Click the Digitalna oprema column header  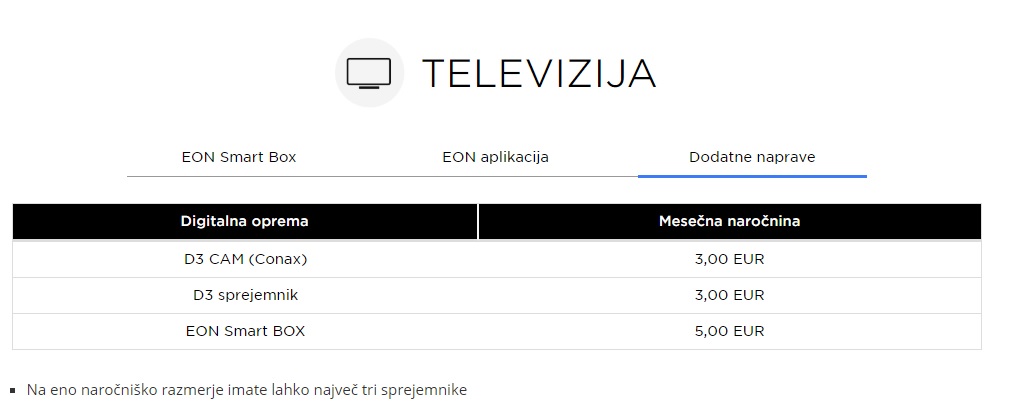coord(245,221)
